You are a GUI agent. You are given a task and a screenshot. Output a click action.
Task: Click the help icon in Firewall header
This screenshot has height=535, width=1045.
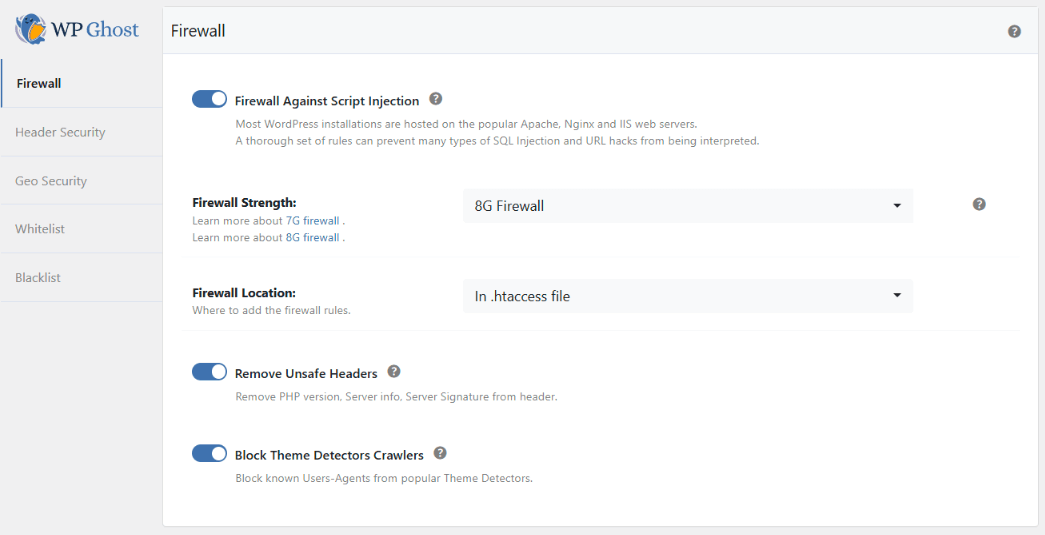(1014, 31)
